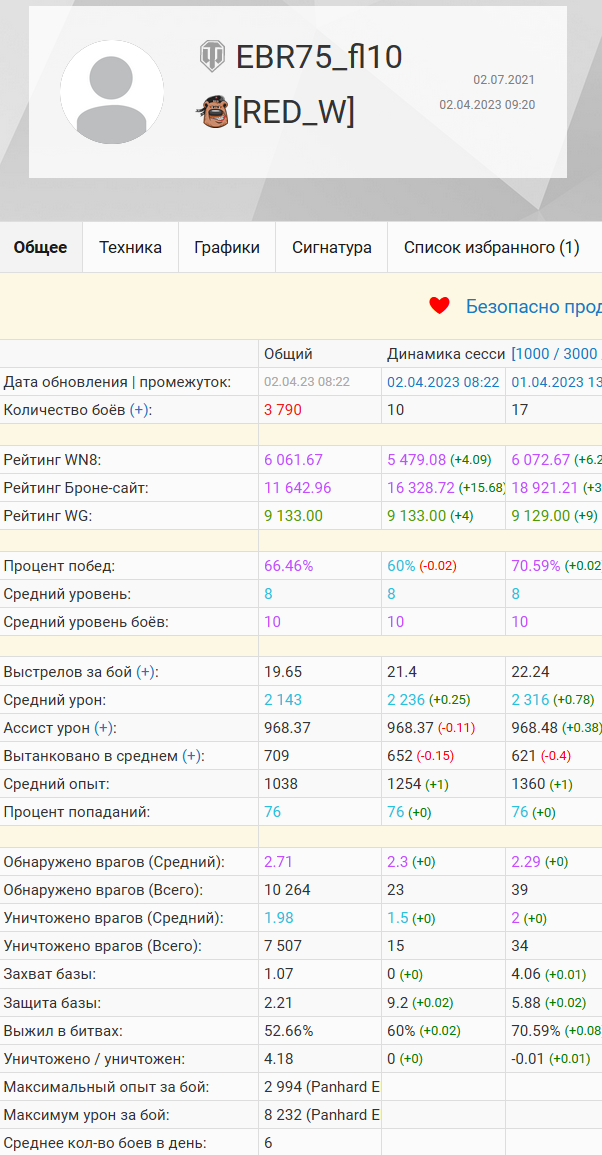Open the [RED_W] clan name link
Image resolution: width=602 pixels, height=1155 pixels.
(294, 112)
